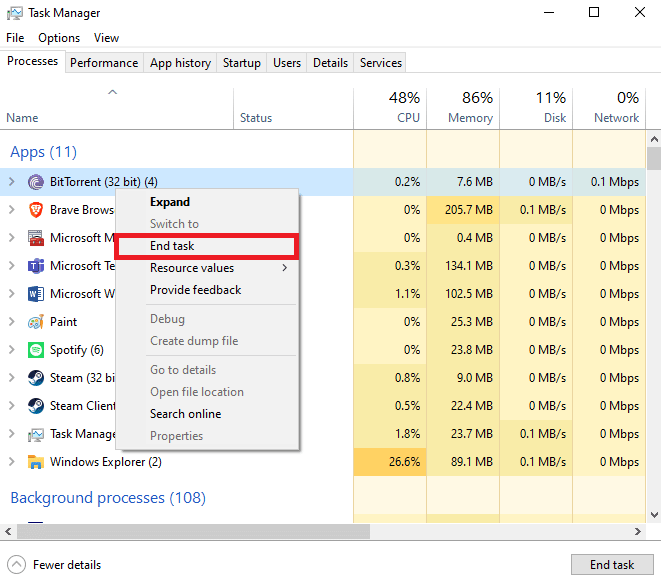Click the Task Manager title bar icon
The width and height of the screenshot is (661, 587).
point(15,13)
